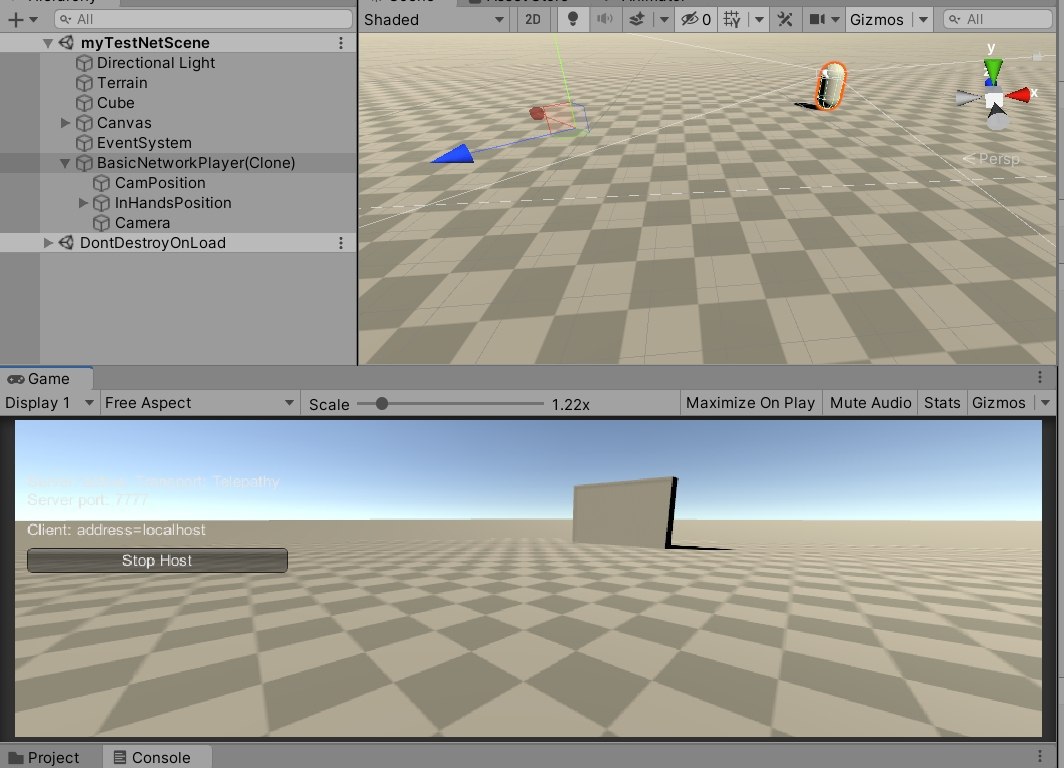Open bottom panel three-dot options menu
Image resolution: width=1064 pixels, height=768 pixels.
coord(1040,756)
